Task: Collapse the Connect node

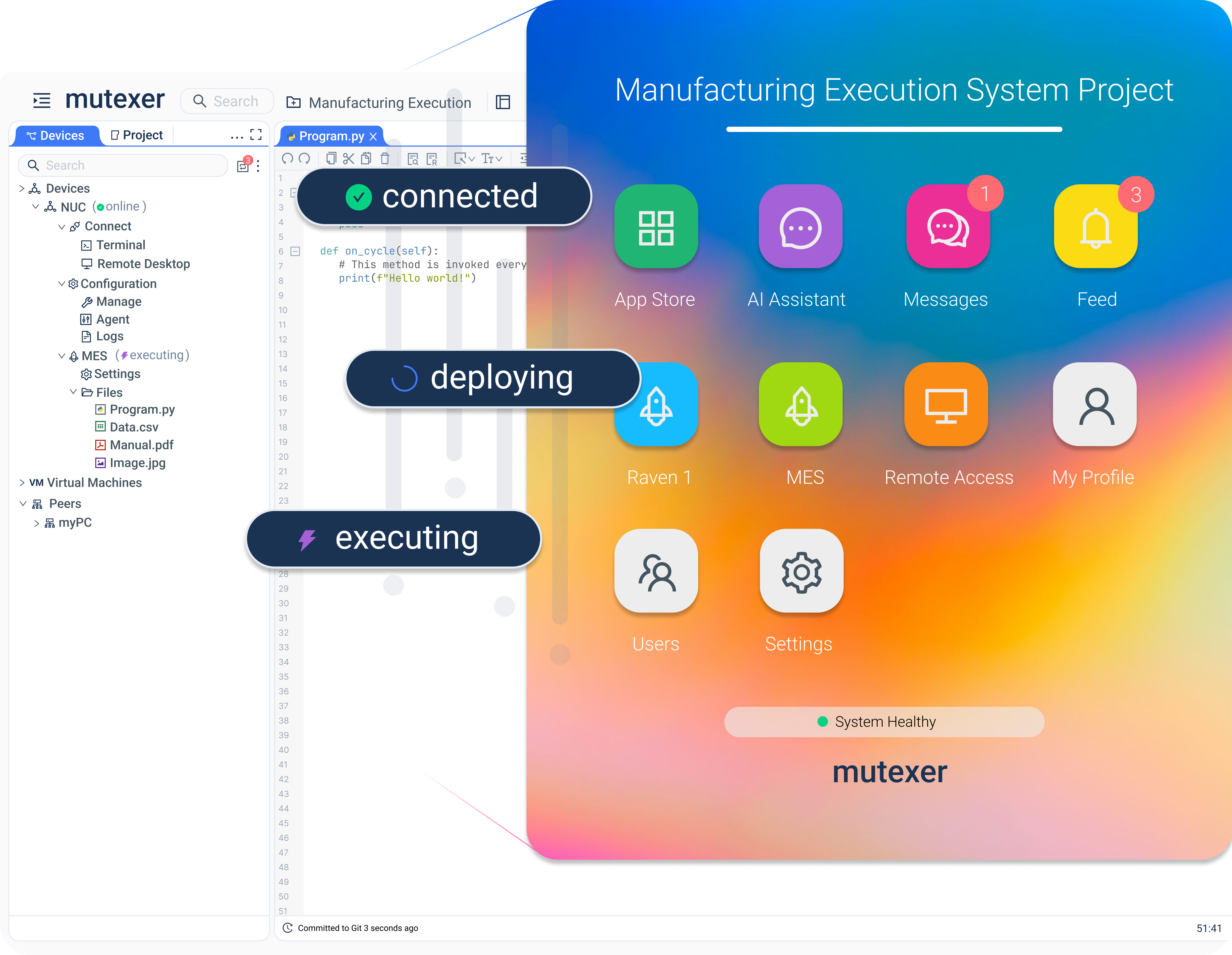Action: point(61,227)
